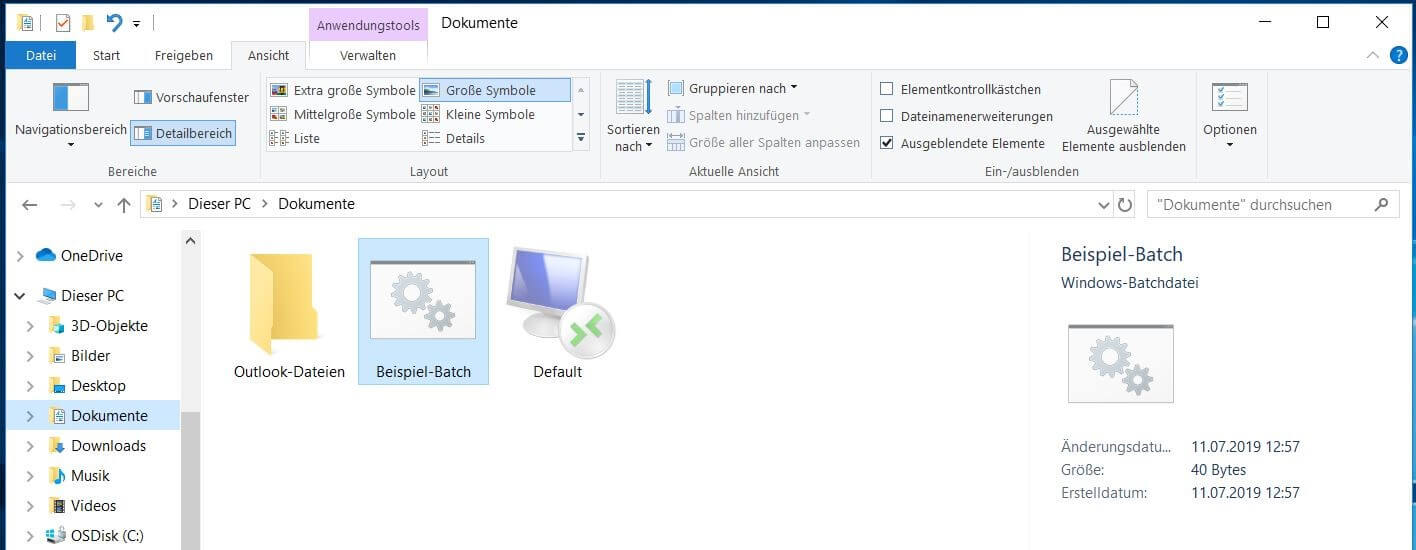Choose Mittelgroße Symbole layout
Viewport: 1416px width, 550px height.
coord(343,114)
